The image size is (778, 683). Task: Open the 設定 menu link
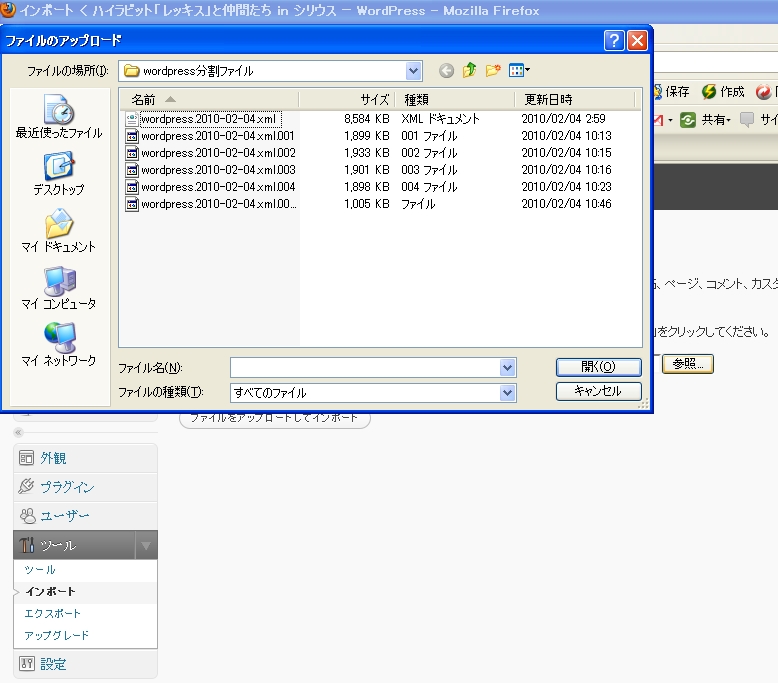coord(53,664)
